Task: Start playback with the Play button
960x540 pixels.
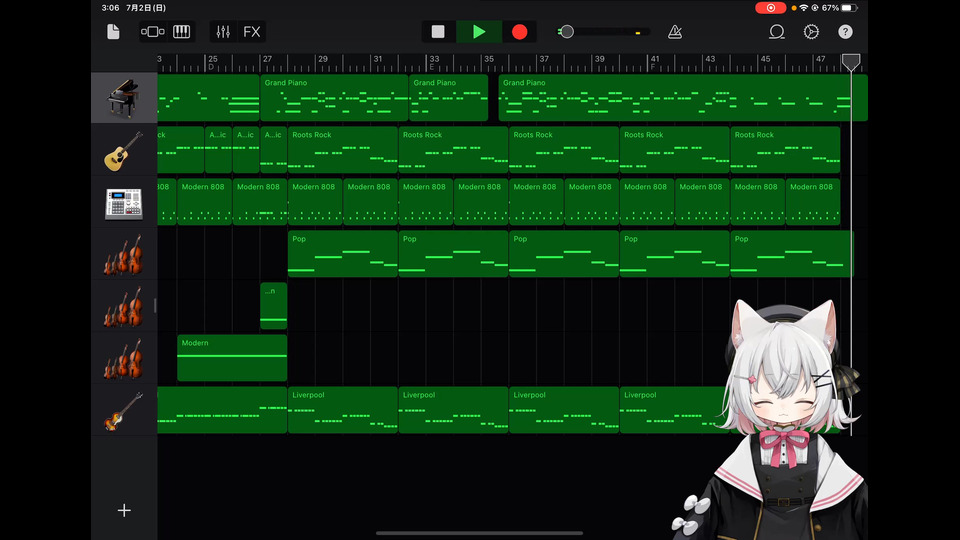Action: click(x=479, y=32)
